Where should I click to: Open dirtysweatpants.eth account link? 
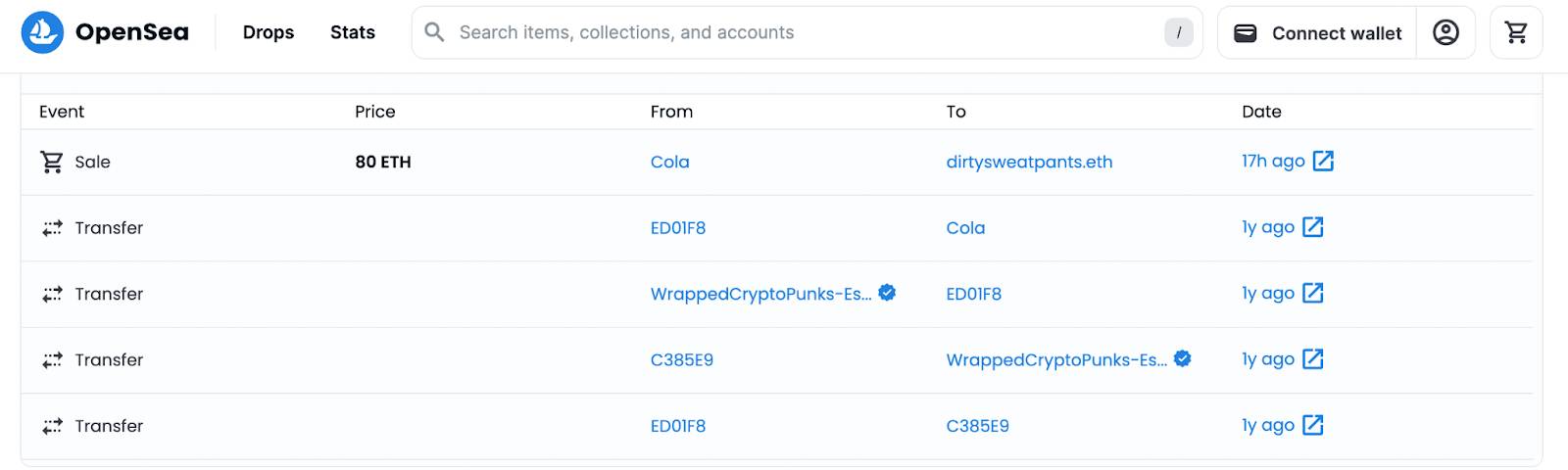point(1029,162)
